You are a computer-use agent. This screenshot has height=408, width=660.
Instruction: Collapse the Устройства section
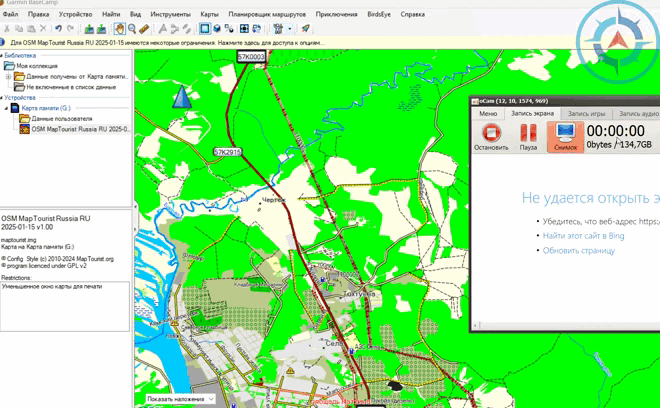2,98
